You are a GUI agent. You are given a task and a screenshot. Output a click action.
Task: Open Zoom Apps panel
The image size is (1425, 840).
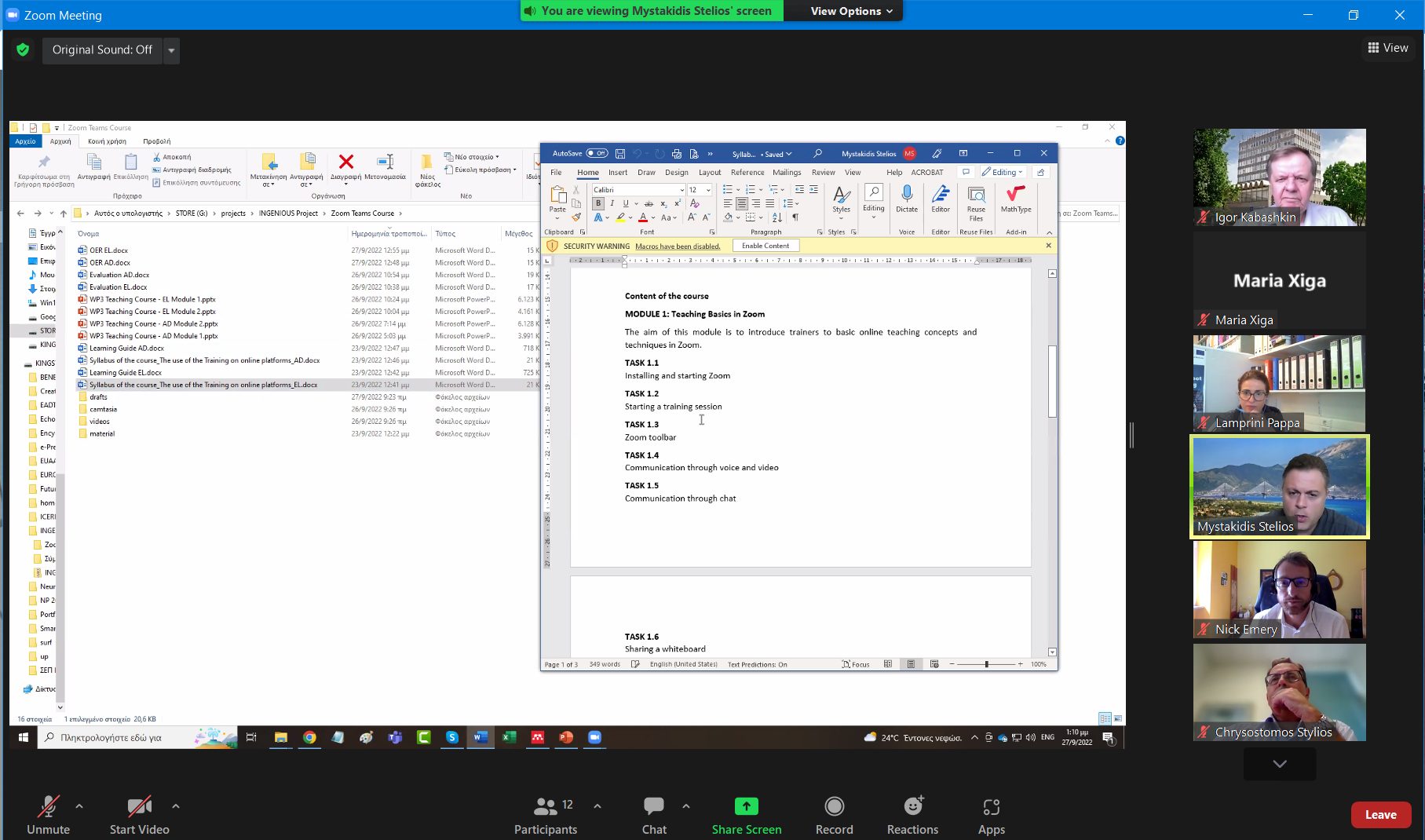point(991,816)
